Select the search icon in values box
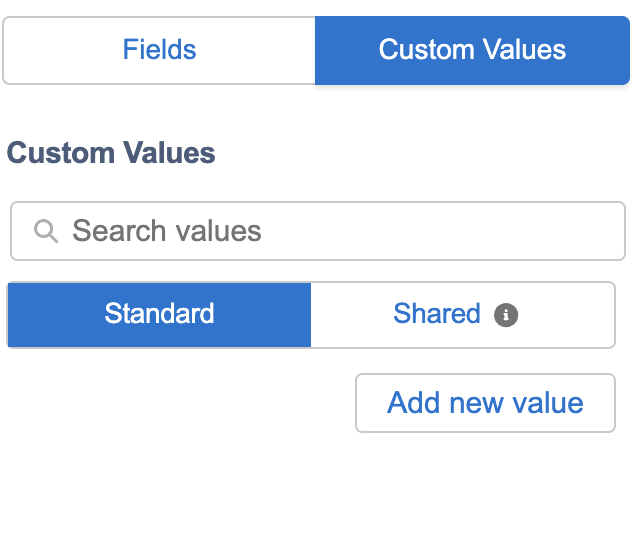The height and width of the screenshot is (544, 640). coord(46,231)
